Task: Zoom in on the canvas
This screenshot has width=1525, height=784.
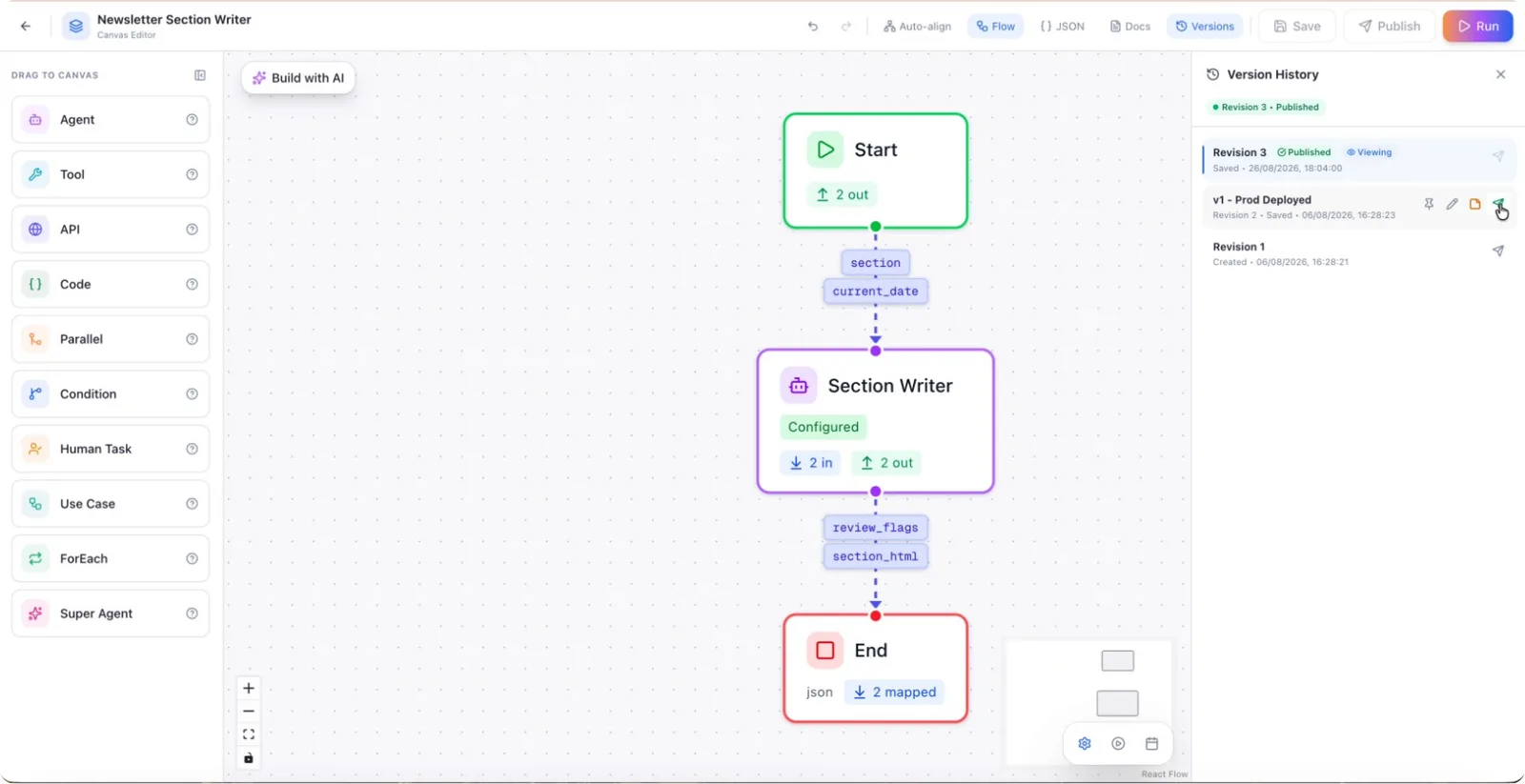Action: coord(249,688)
